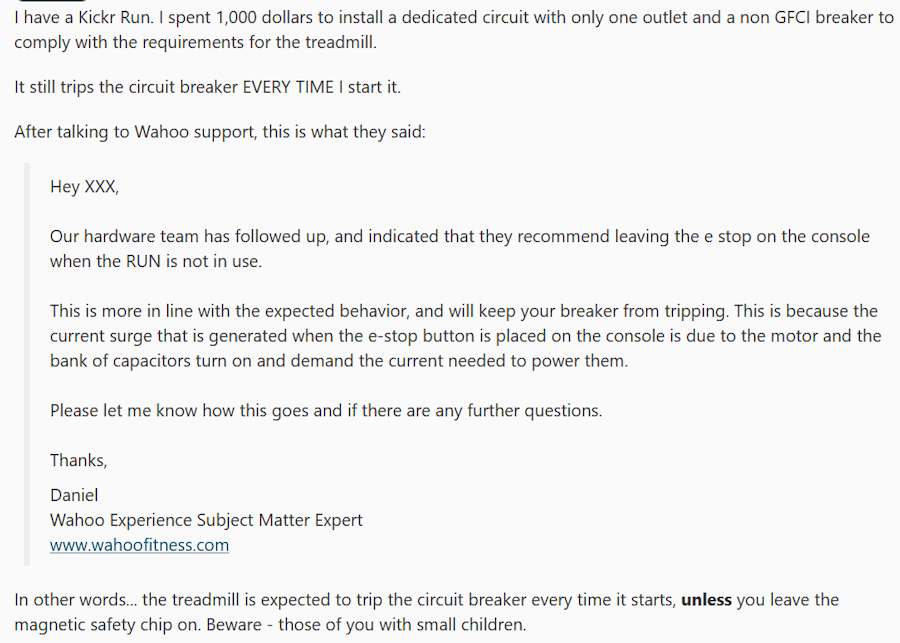900x643 pixels.
Task: Click the "Hey XXX," greeting line
Action: point(84,187)
